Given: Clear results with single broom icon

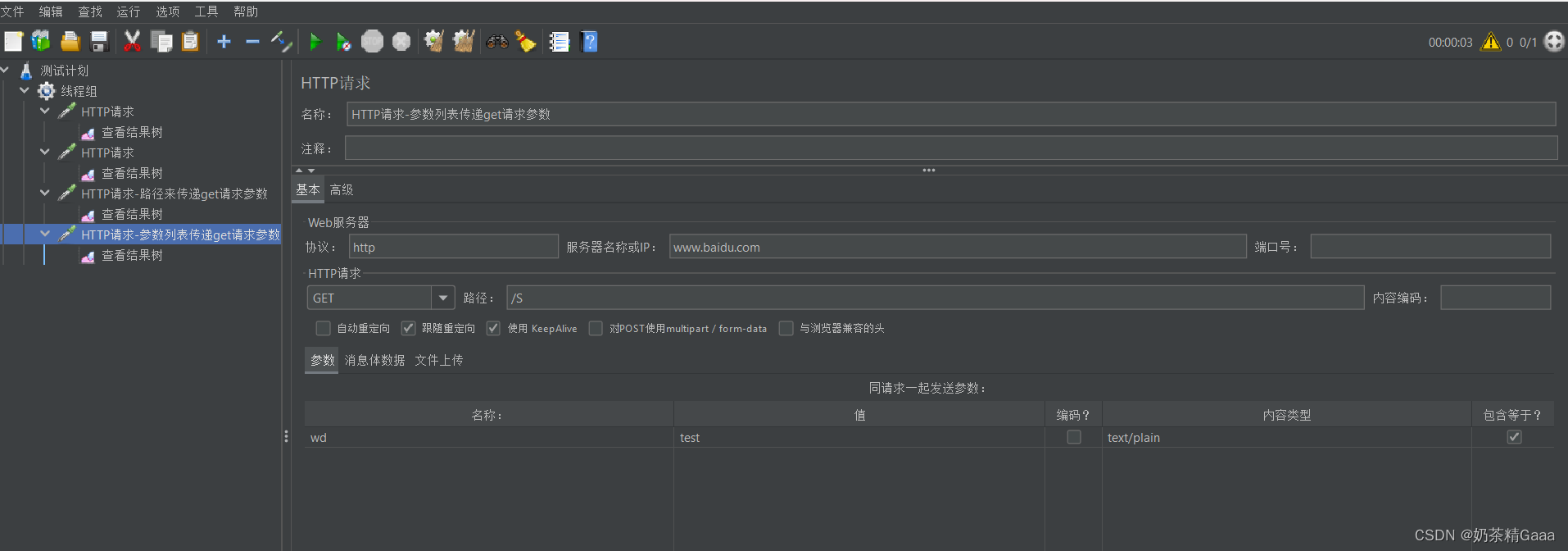Looking at the screenshot, I should pos(434,41).
